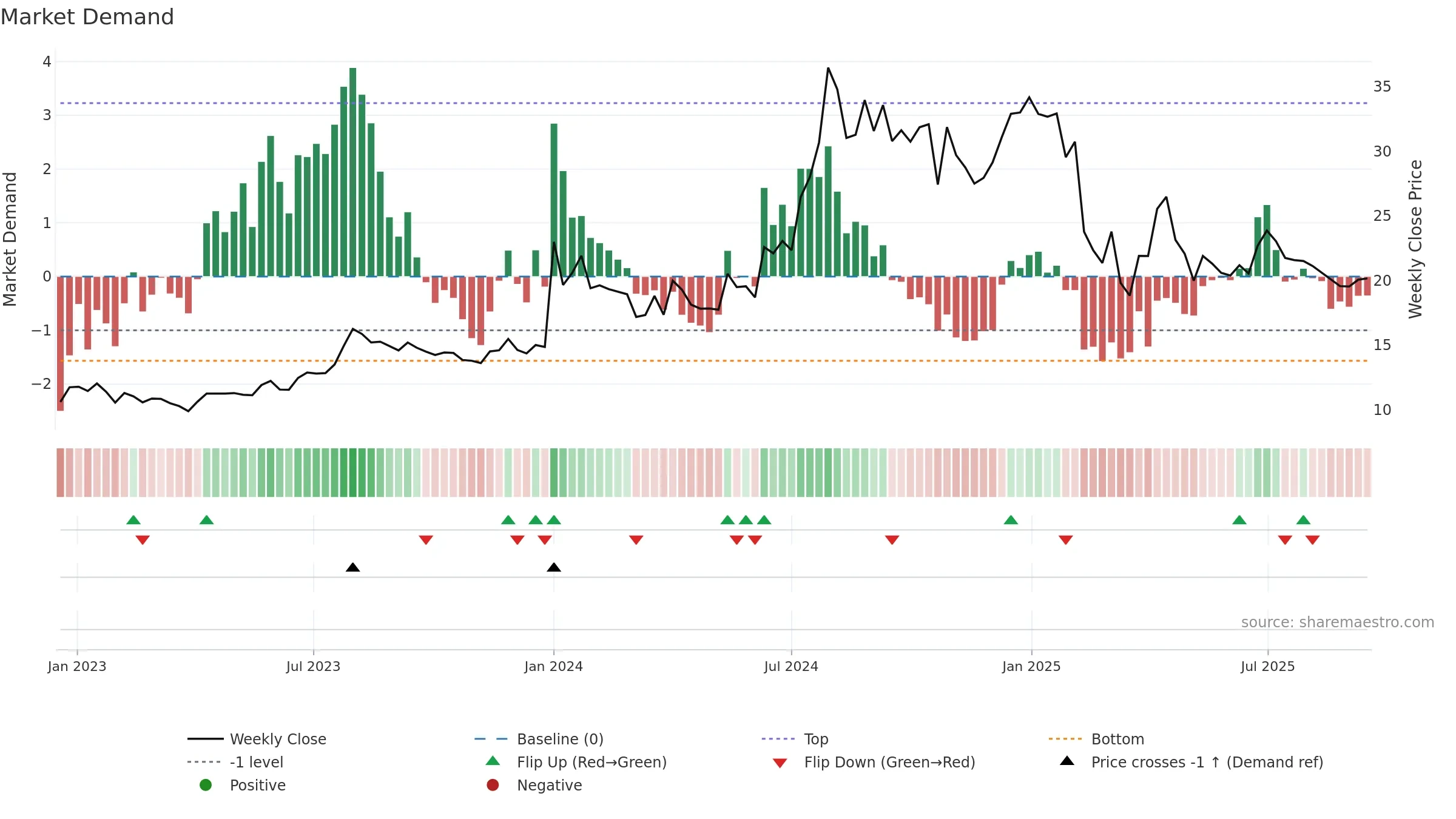Click the first red flip-down marker after Jan 2023
Screen dimensions: 1456x819
(x=143, y=540)
